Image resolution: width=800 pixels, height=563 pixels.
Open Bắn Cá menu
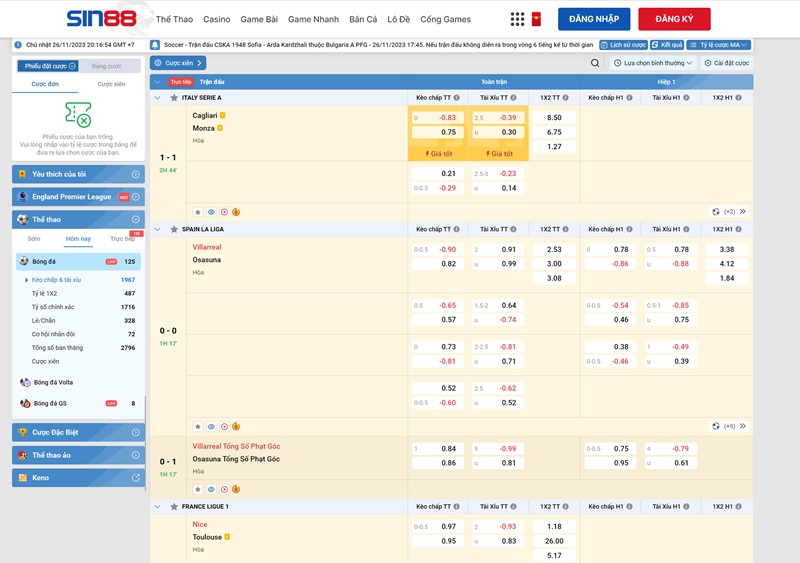point(363,19)
